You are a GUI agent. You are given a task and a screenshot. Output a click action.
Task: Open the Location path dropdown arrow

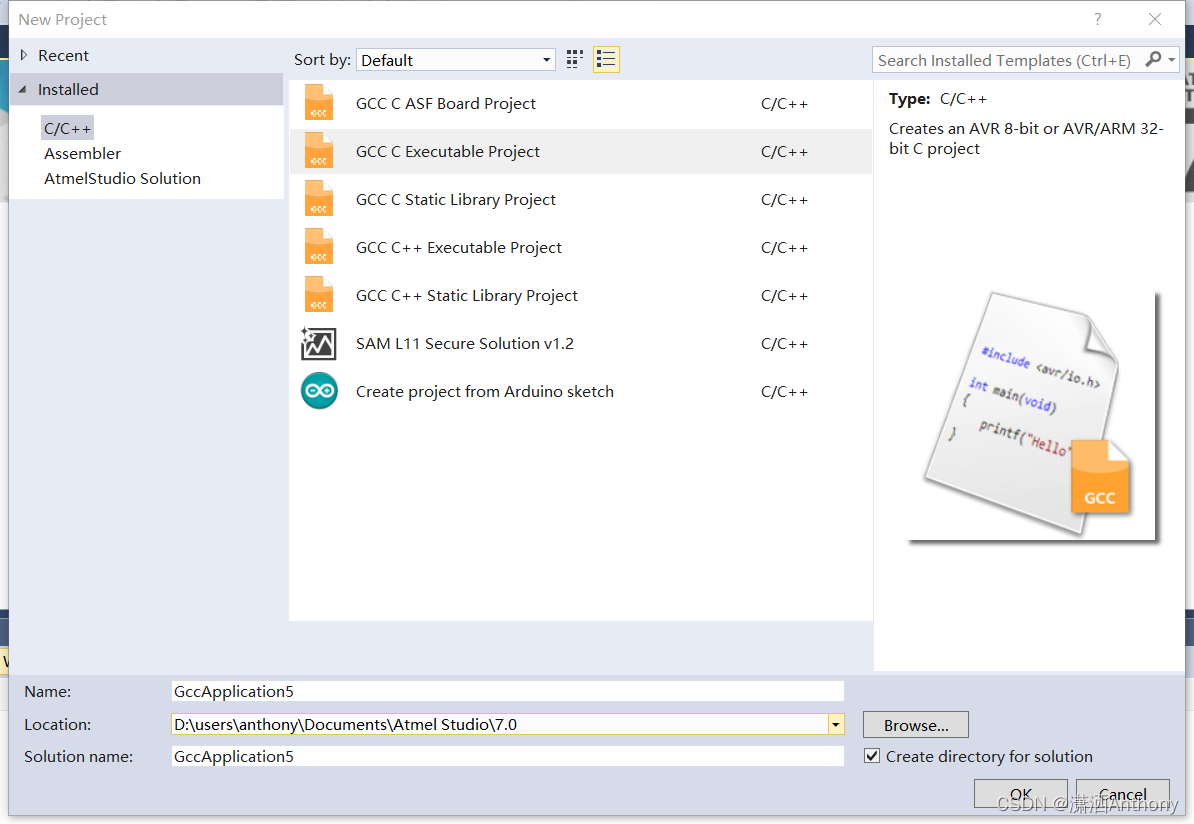coord(836,724)
